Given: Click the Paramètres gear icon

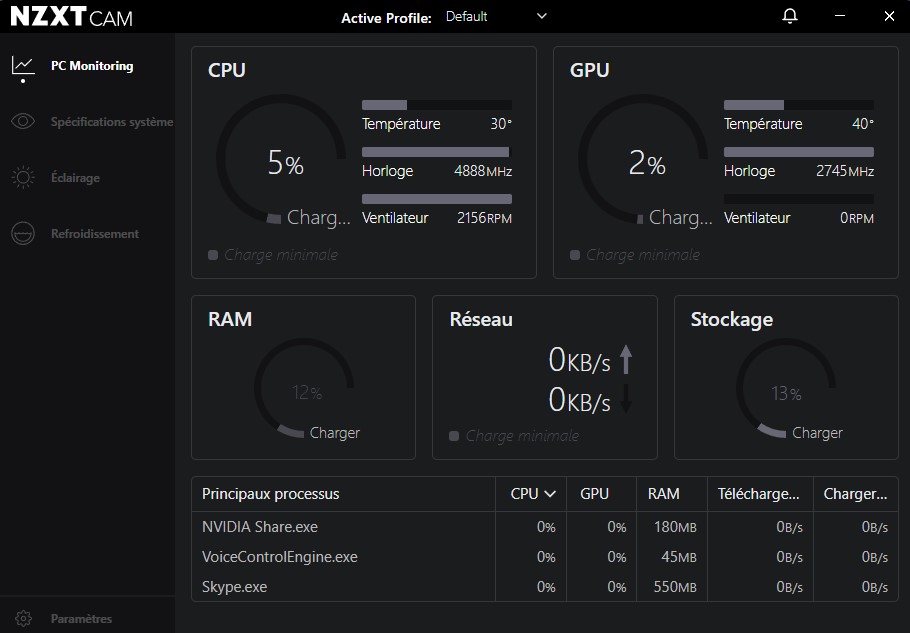Looking at the screenshot, I should coord(23,619).
